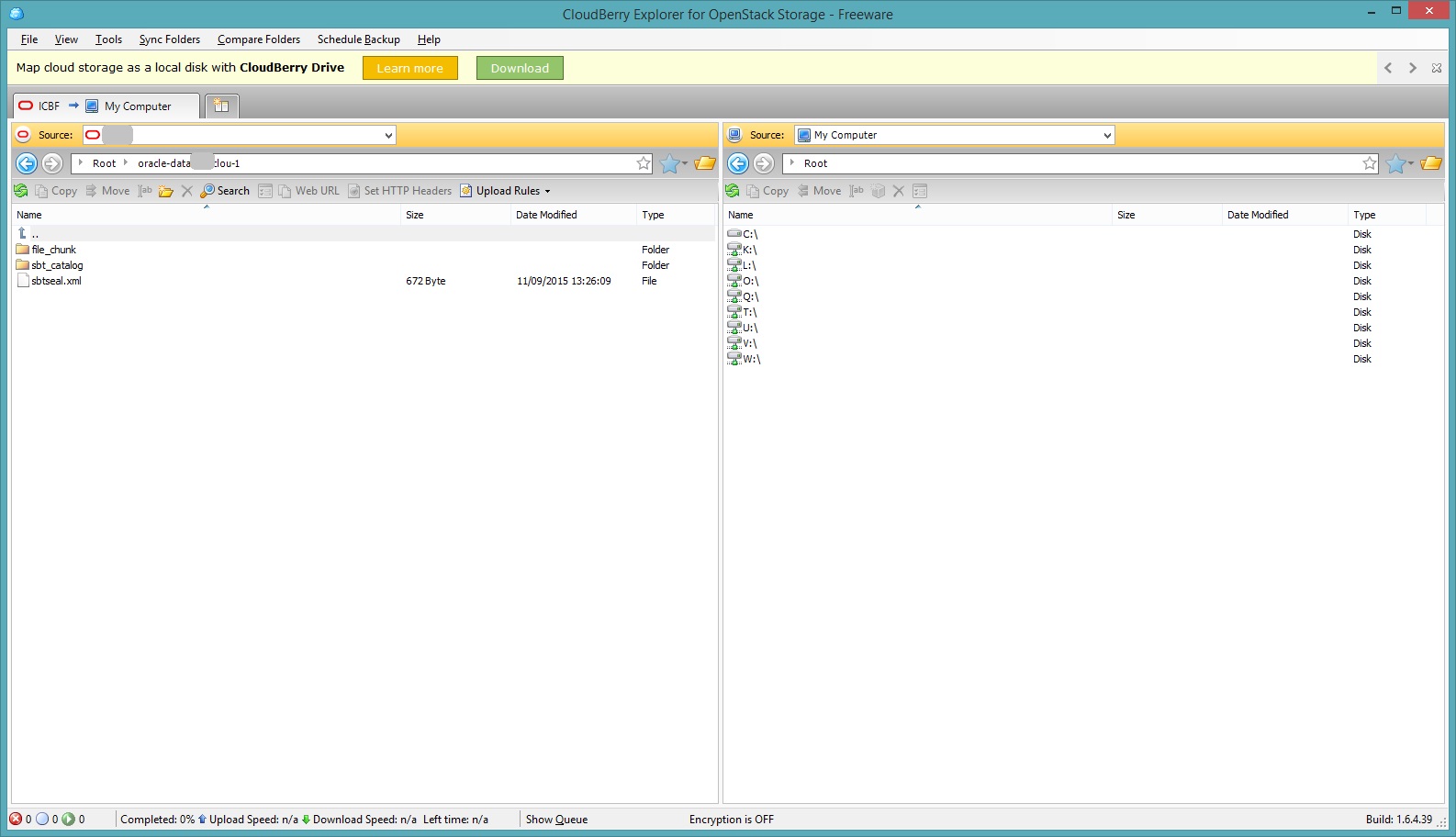This screenshot has height=837, width=1456.
Task: Click the delete X in left toolbar
Action: (x=187, y=191)
